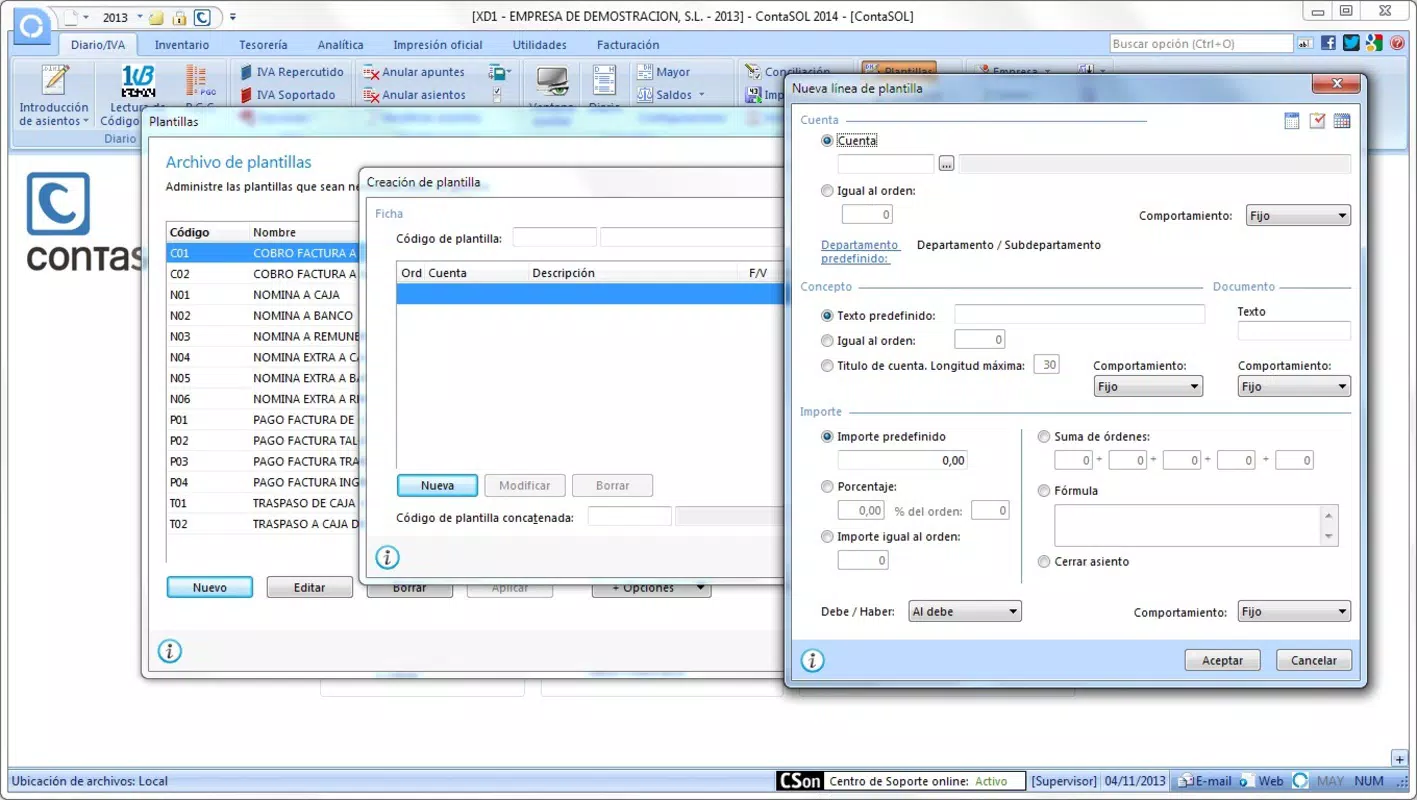The width and height of the screenshot is (1417, 800).
Task: Open Introducción de asientos tool
Action: click(x=54, y=97)
